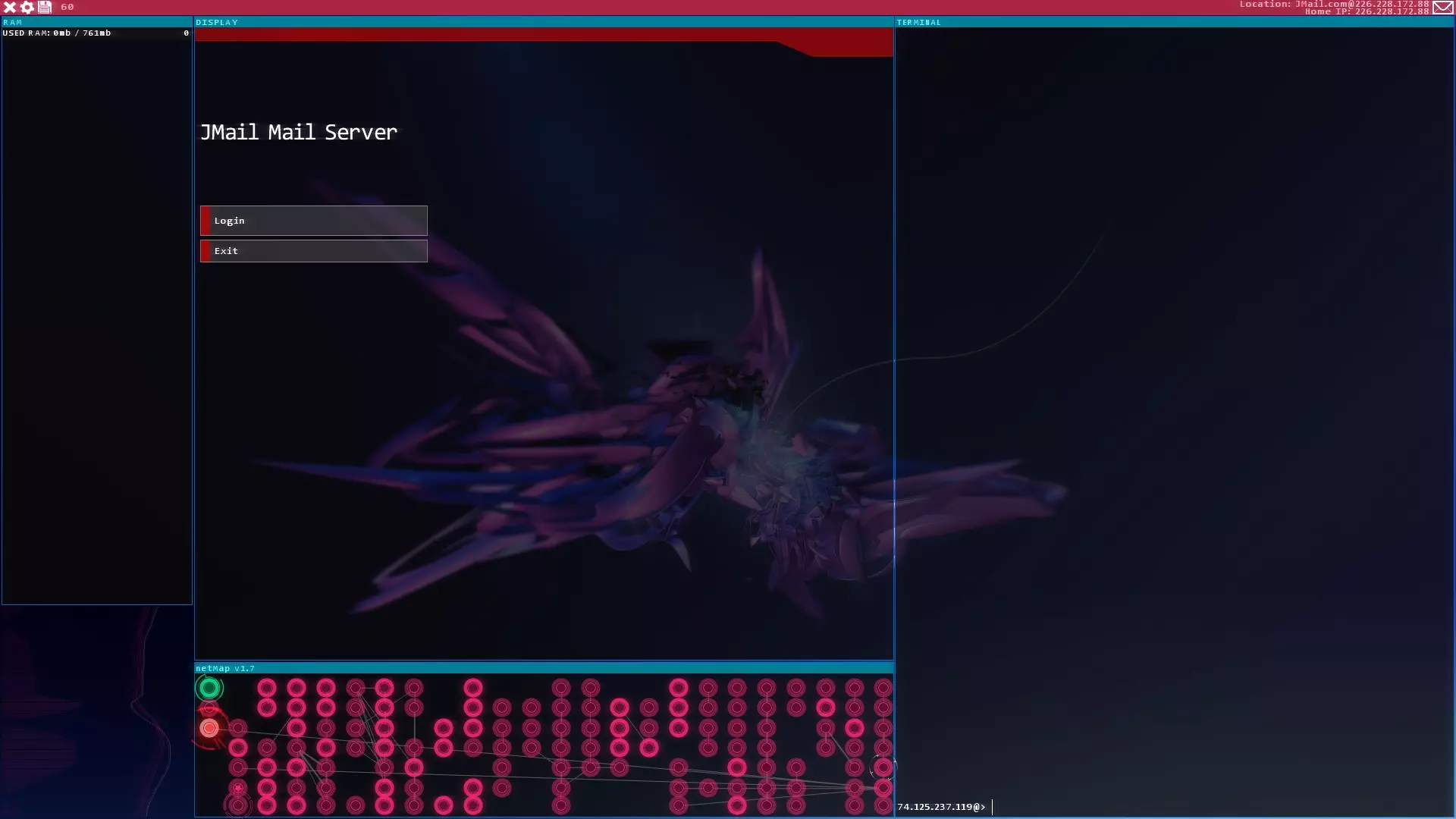The image size is (1456, 819).
Task: Click ringed node at netMap's right edge
Action: pyautogui.click(x=883, y=767)
